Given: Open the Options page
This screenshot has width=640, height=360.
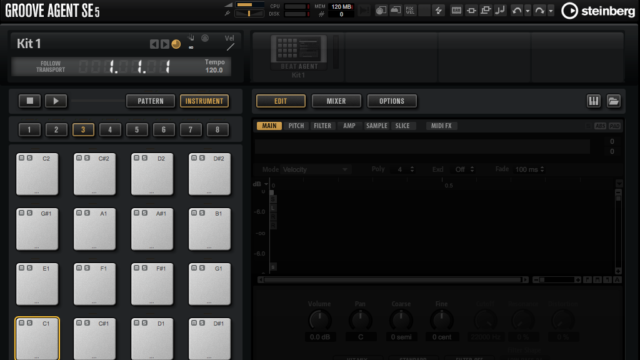Looking at the screenshot, I should pos(392,101).
